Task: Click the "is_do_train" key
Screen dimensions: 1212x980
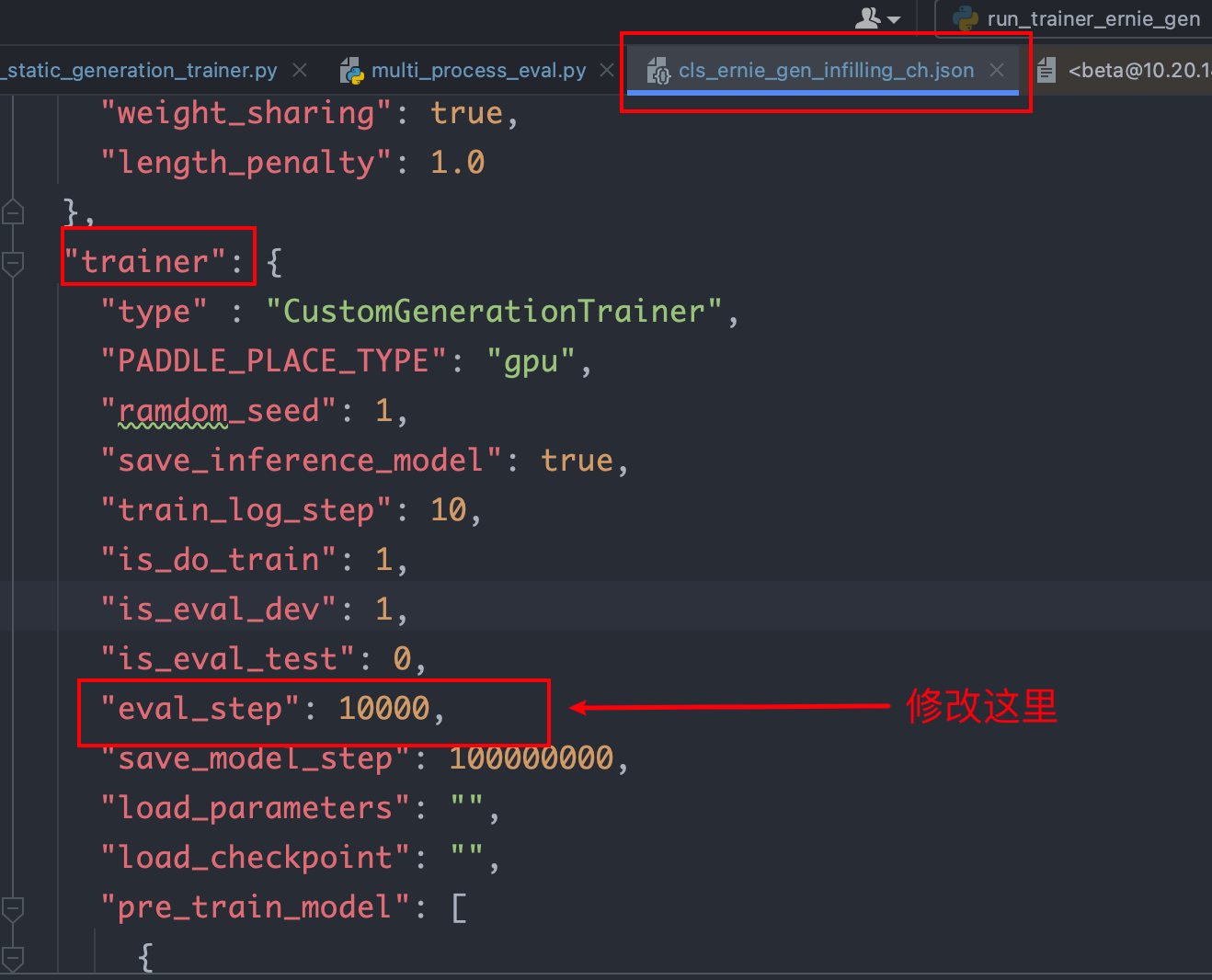Action: pyautogui.click(x=219, y=560)
